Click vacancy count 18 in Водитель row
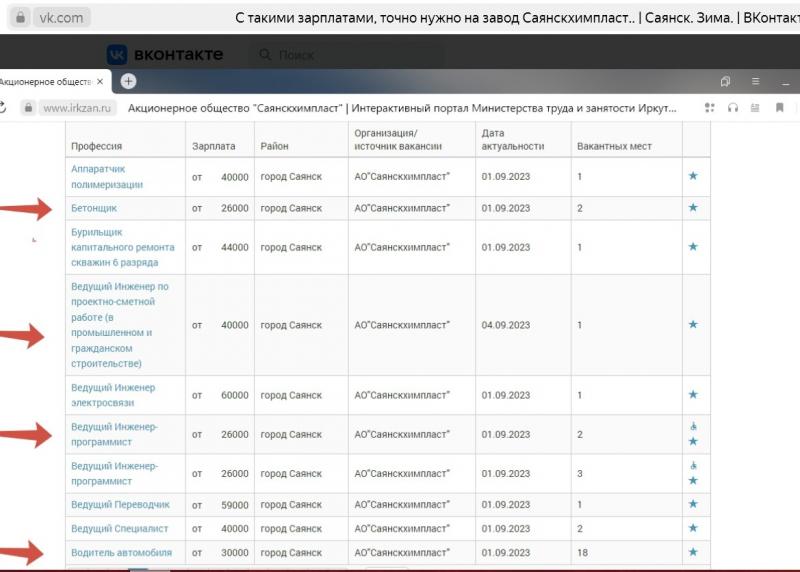This screenshot has height=572, width=800. click(582, 553)
